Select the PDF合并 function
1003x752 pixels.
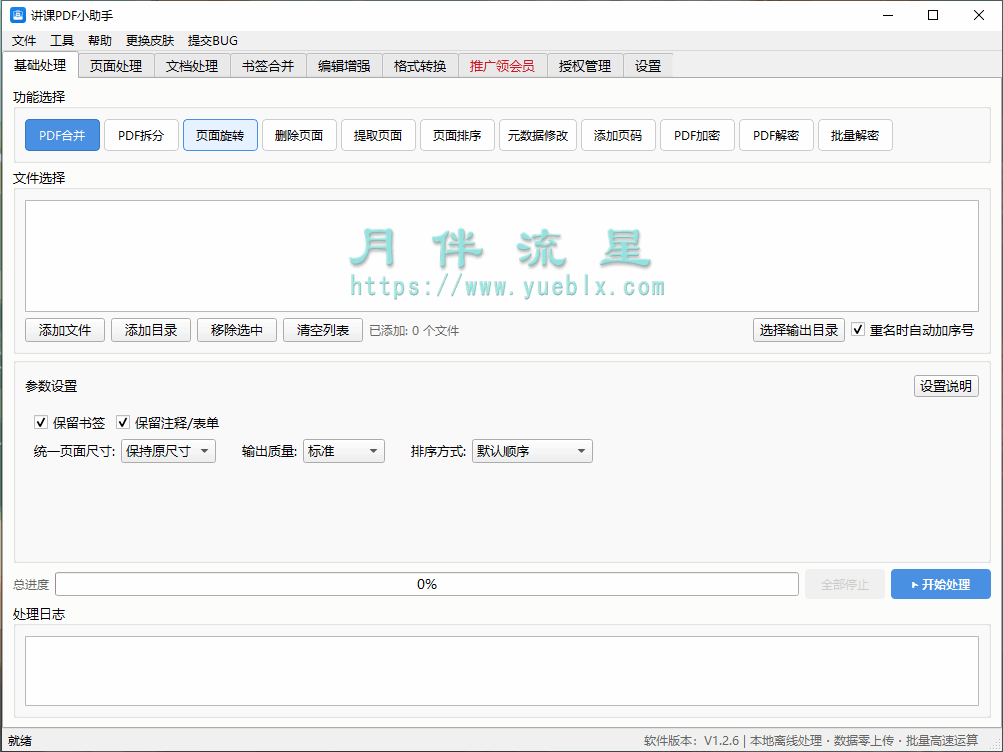coord(62,135)
